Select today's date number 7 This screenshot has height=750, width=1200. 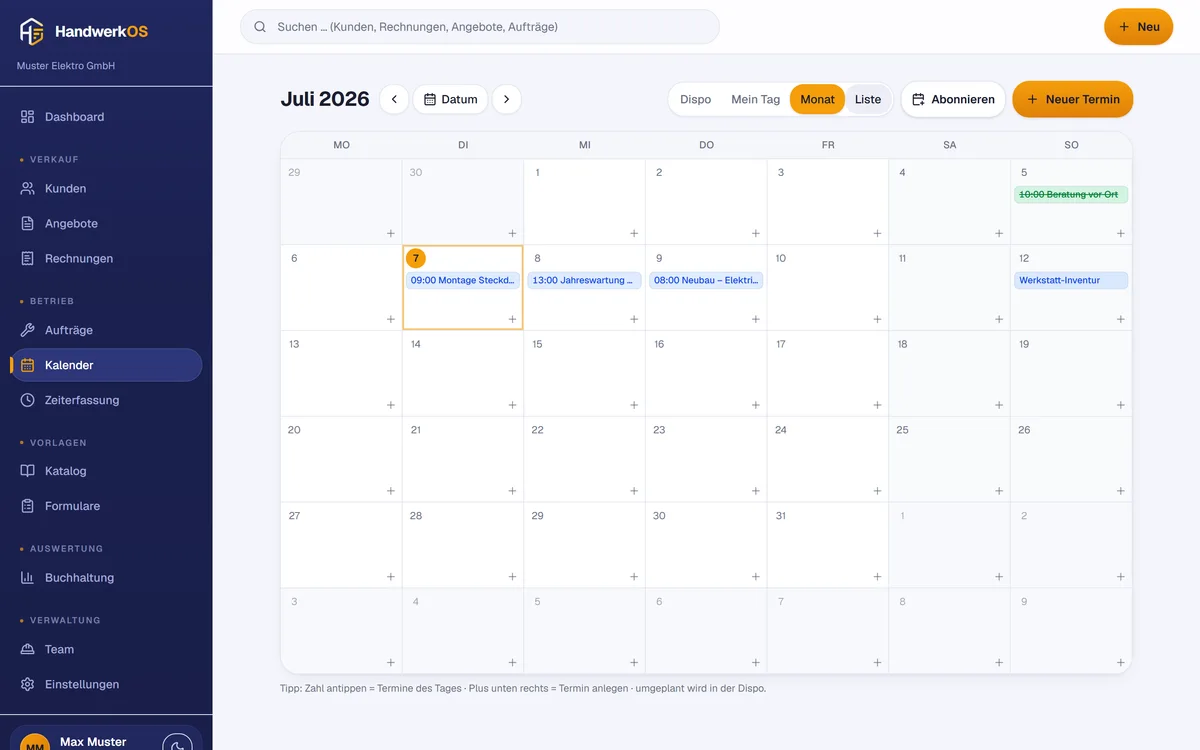point(416,258)
